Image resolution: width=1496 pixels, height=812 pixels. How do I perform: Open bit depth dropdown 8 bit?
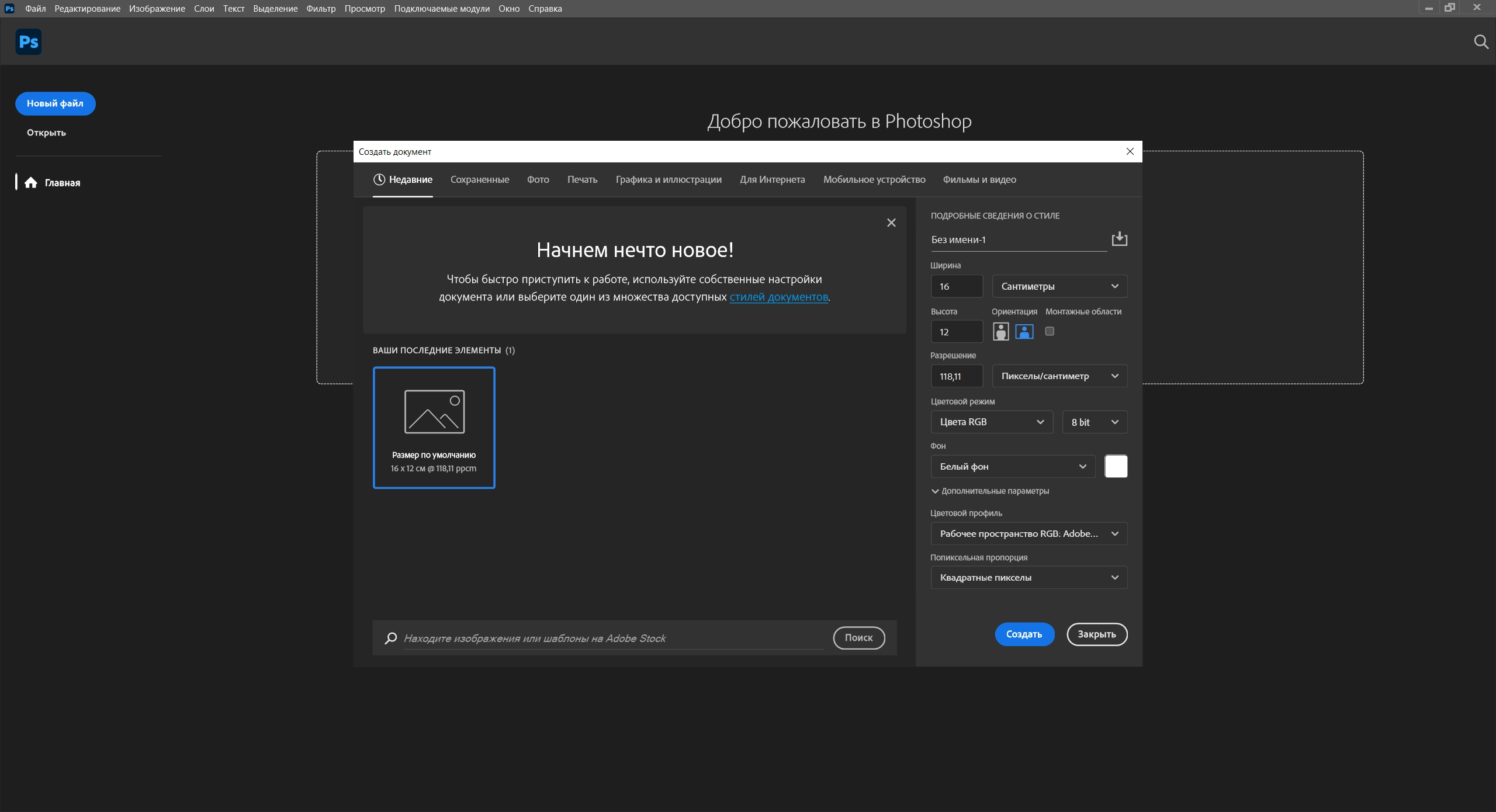click(x=1095, y=422)
